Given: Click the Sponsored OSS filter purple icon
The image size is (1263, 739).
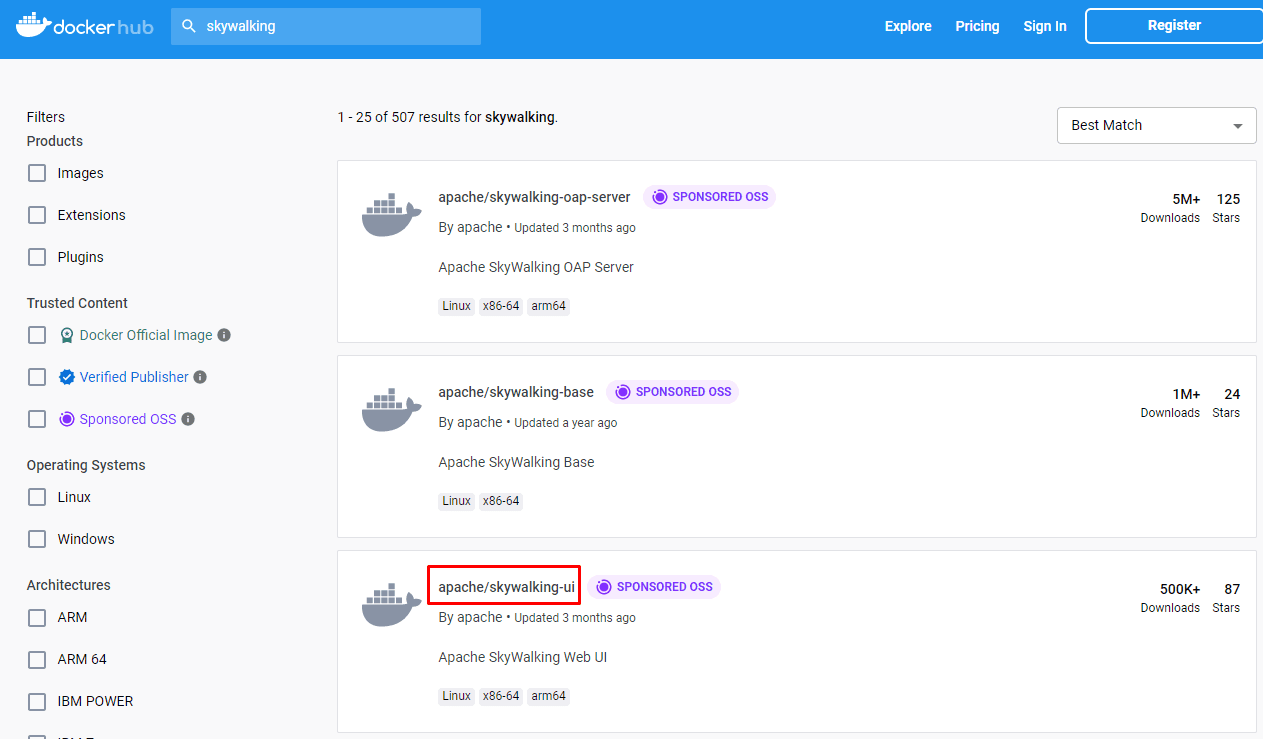Looking at the screenshot, I should 67,419.
